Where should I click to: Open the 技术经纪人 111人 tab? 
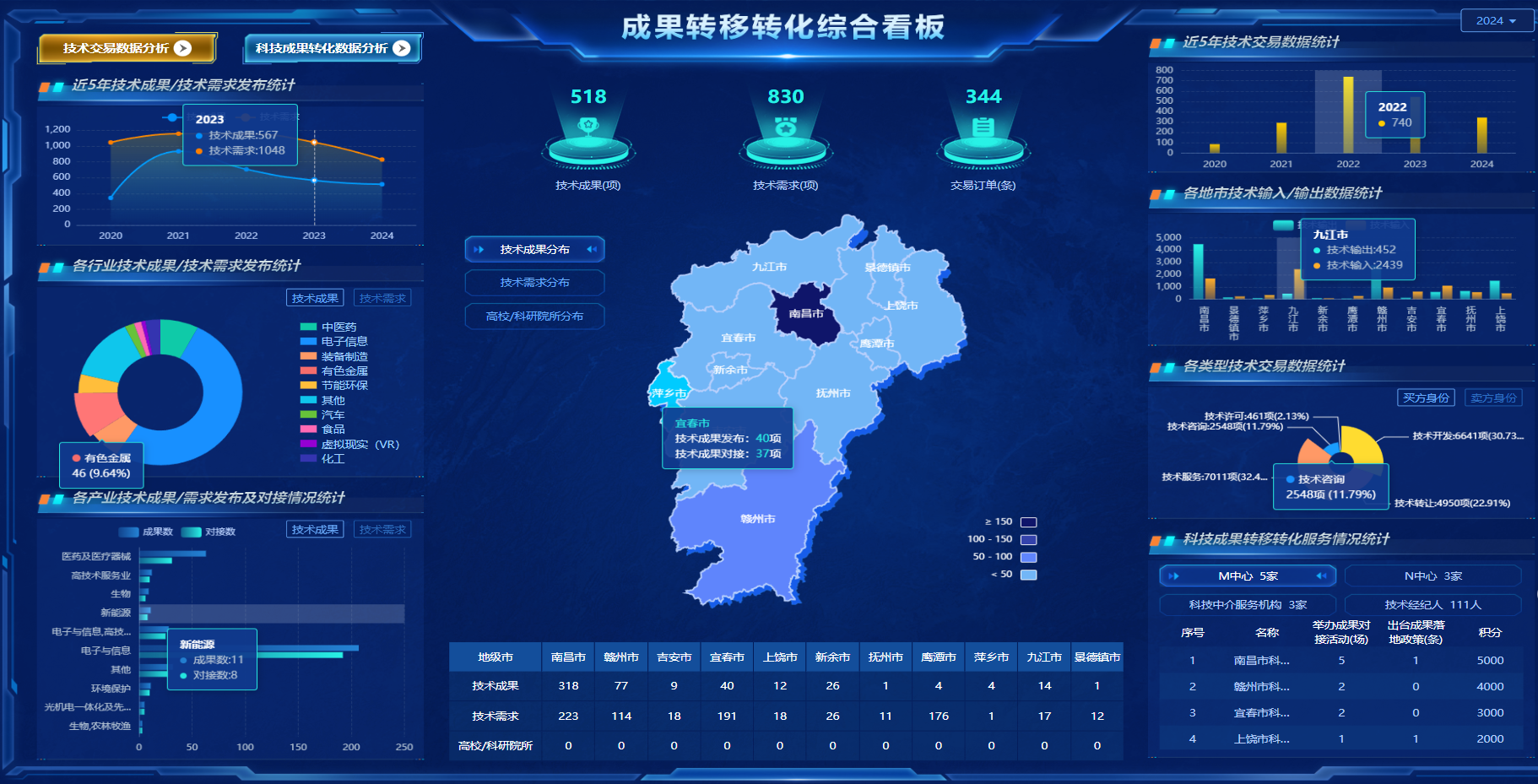1432,604
